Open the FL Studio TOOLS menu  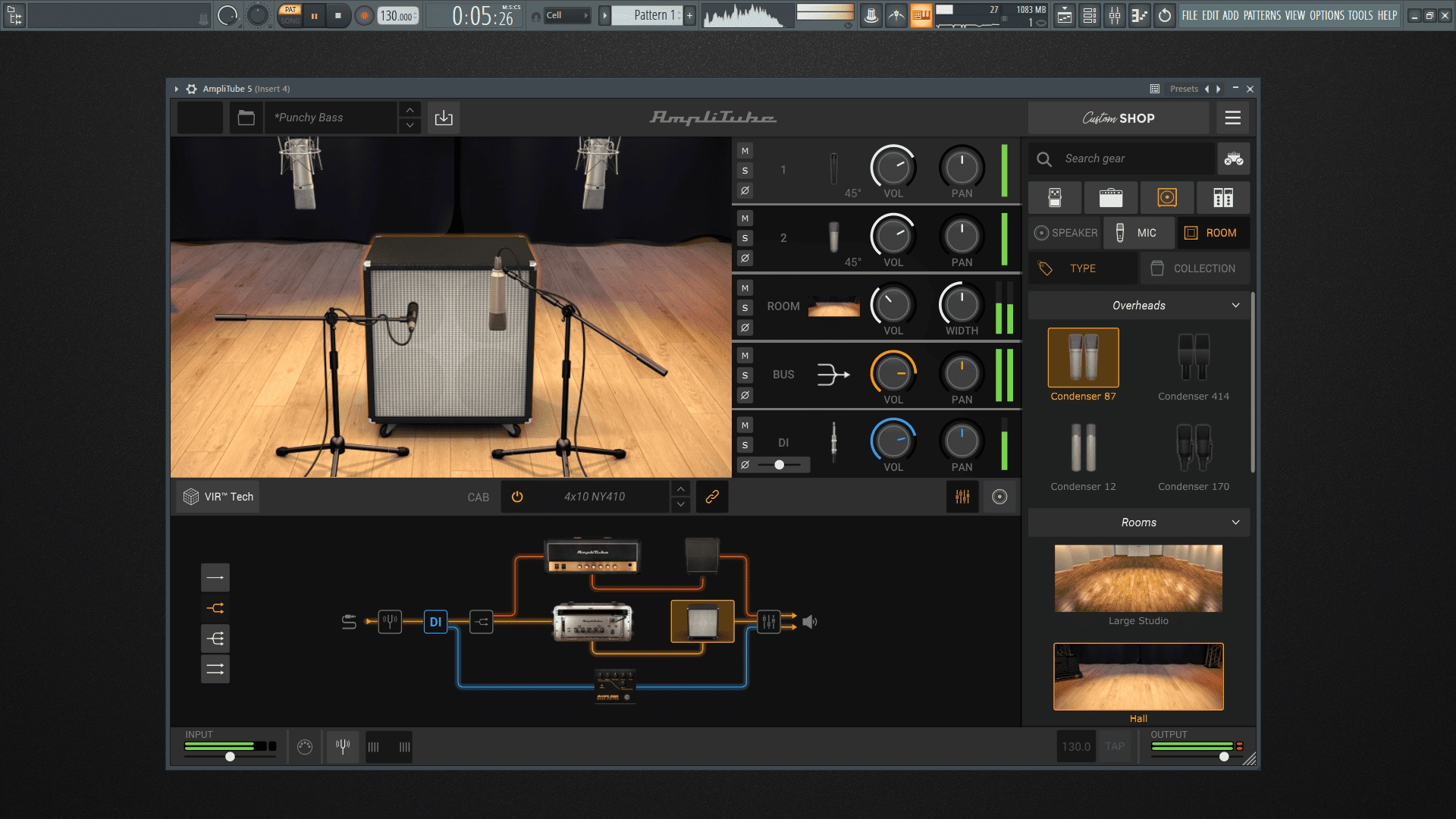tap(1360, 15)
